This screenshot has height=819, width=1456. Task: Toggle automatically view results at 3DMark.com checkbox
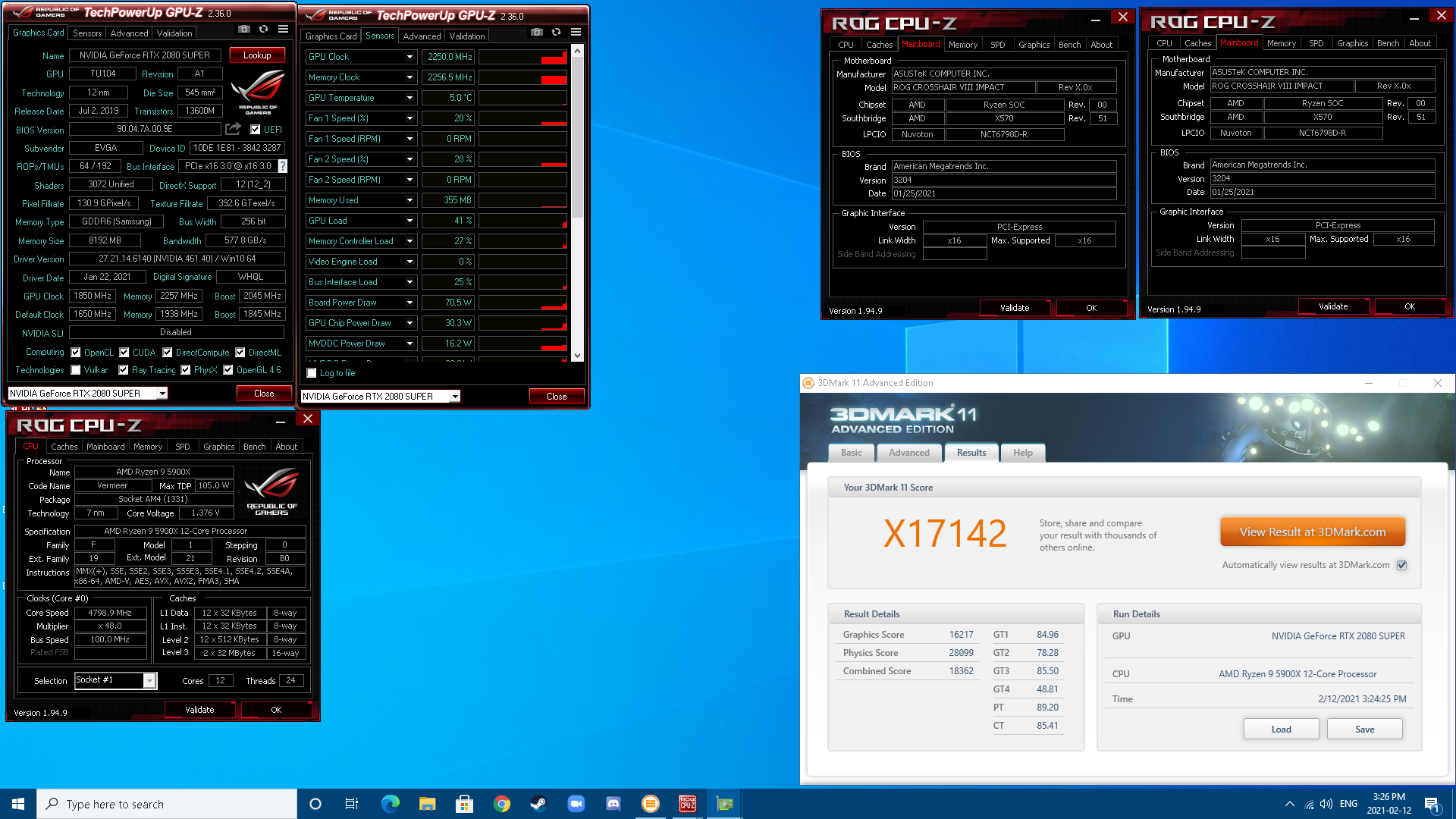[x=1402, y=565]
